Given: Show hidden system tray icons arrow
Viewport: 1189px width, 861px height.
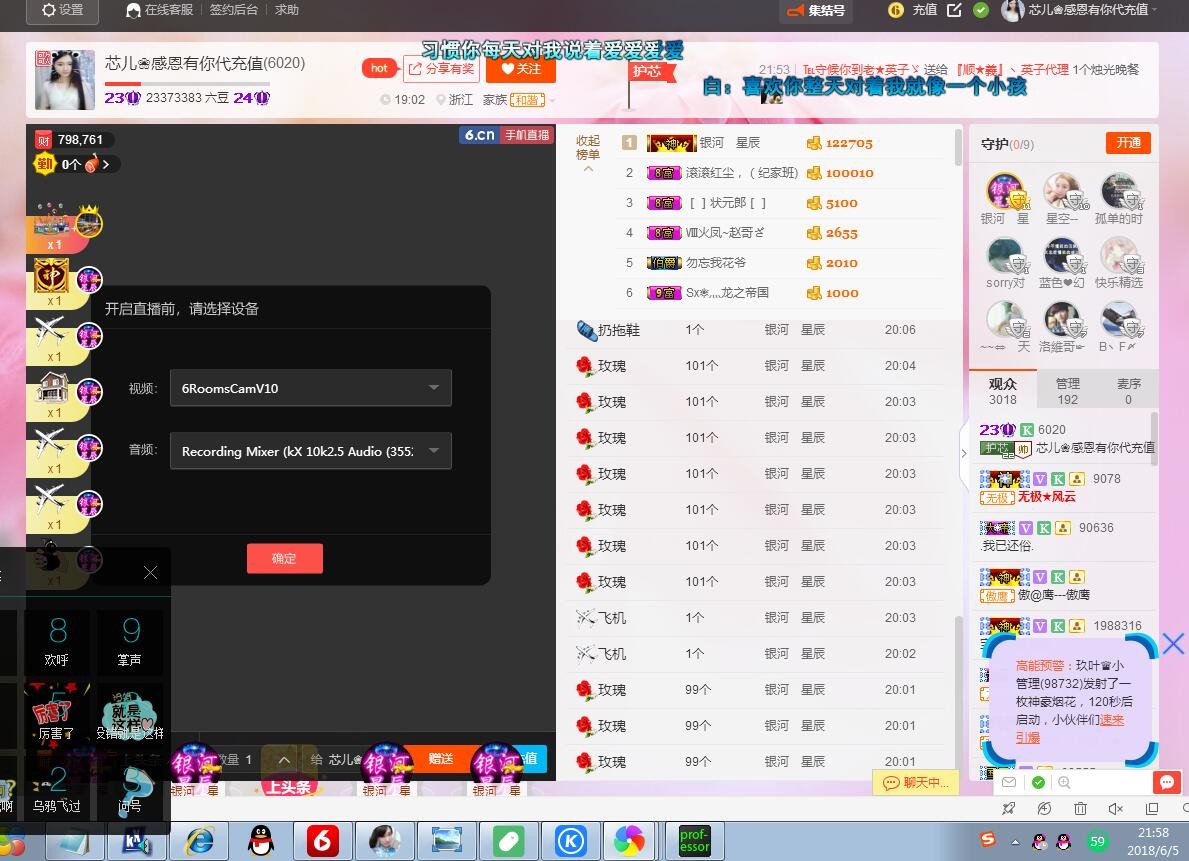Looking at the screenshot, I should 1015,841.
